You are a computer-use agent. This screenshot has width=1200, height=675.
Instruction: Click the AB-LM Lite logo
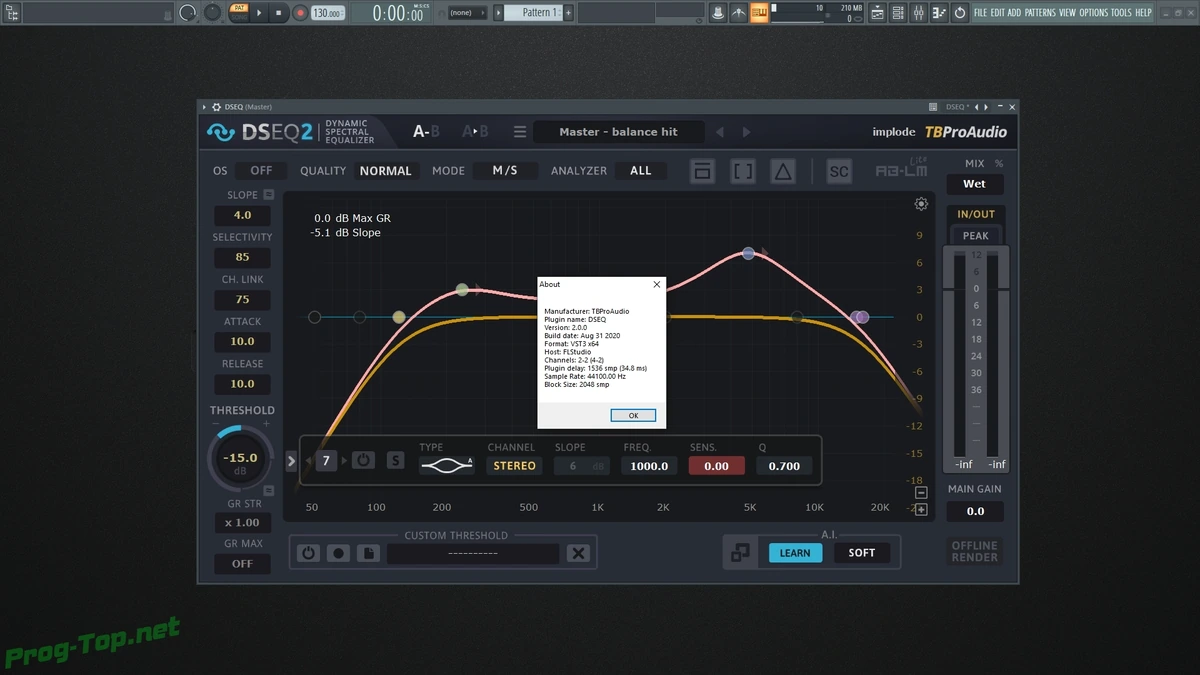902,170
